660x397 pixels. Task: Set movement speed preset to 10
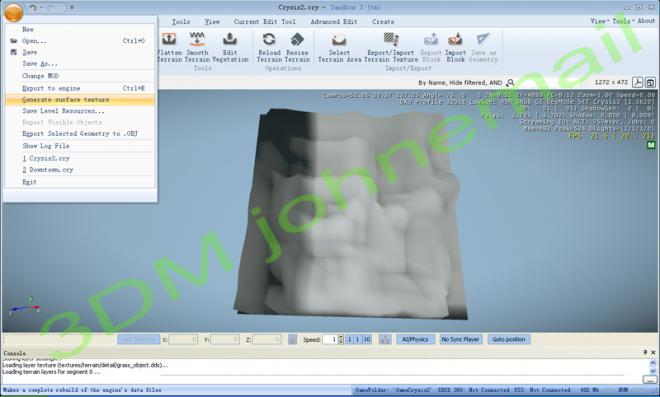(367, 339)
